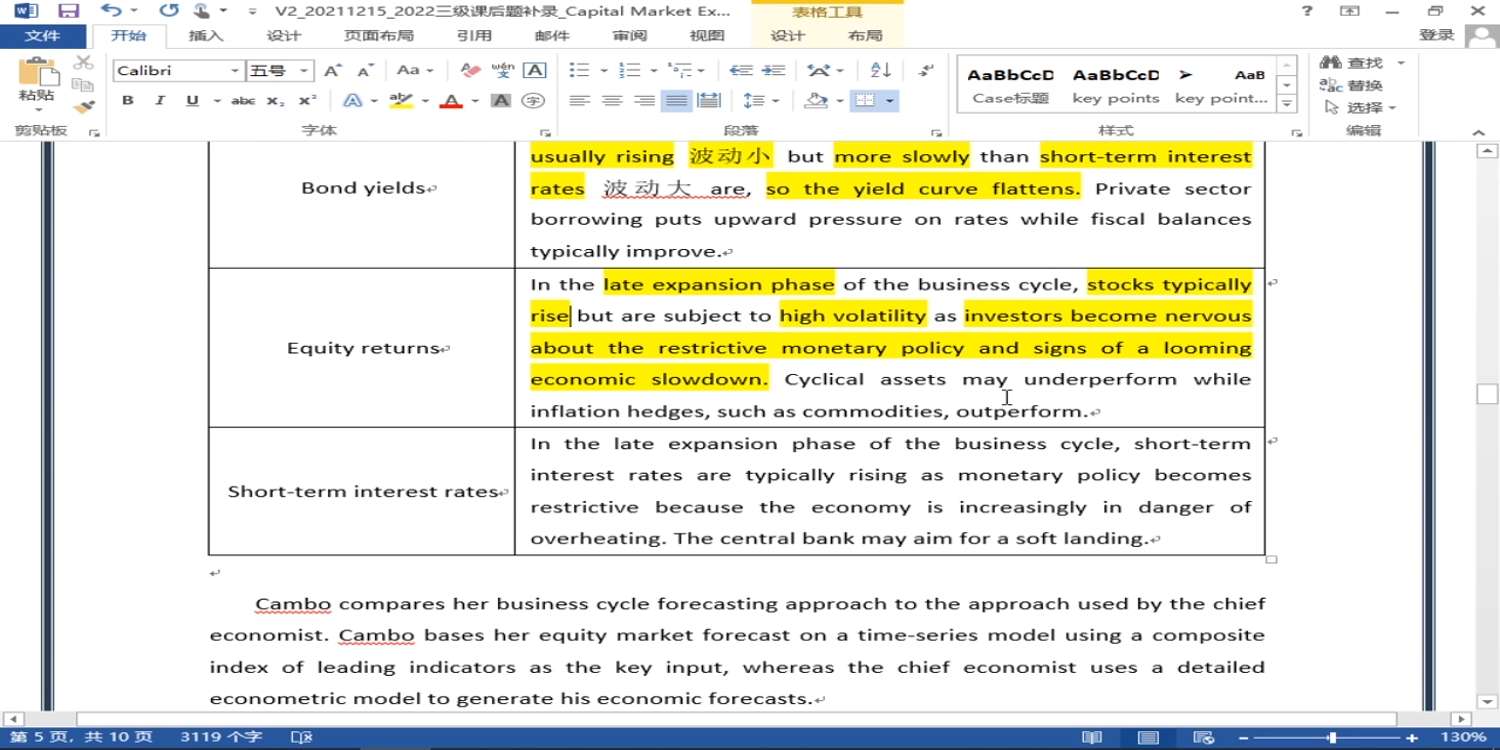
Task: Toggle Bold formatting
Action: 128,101
